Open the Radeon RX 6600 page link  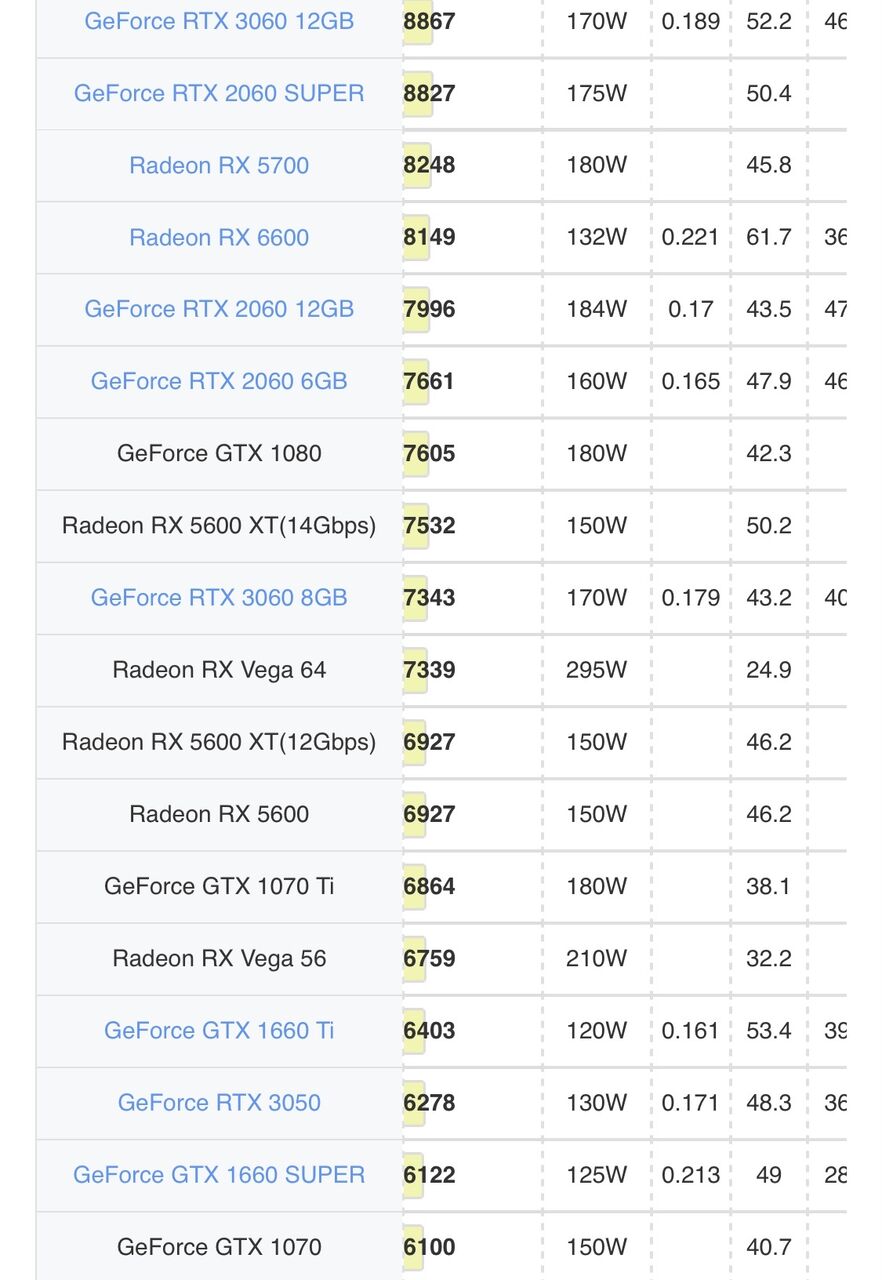[219, 237]
